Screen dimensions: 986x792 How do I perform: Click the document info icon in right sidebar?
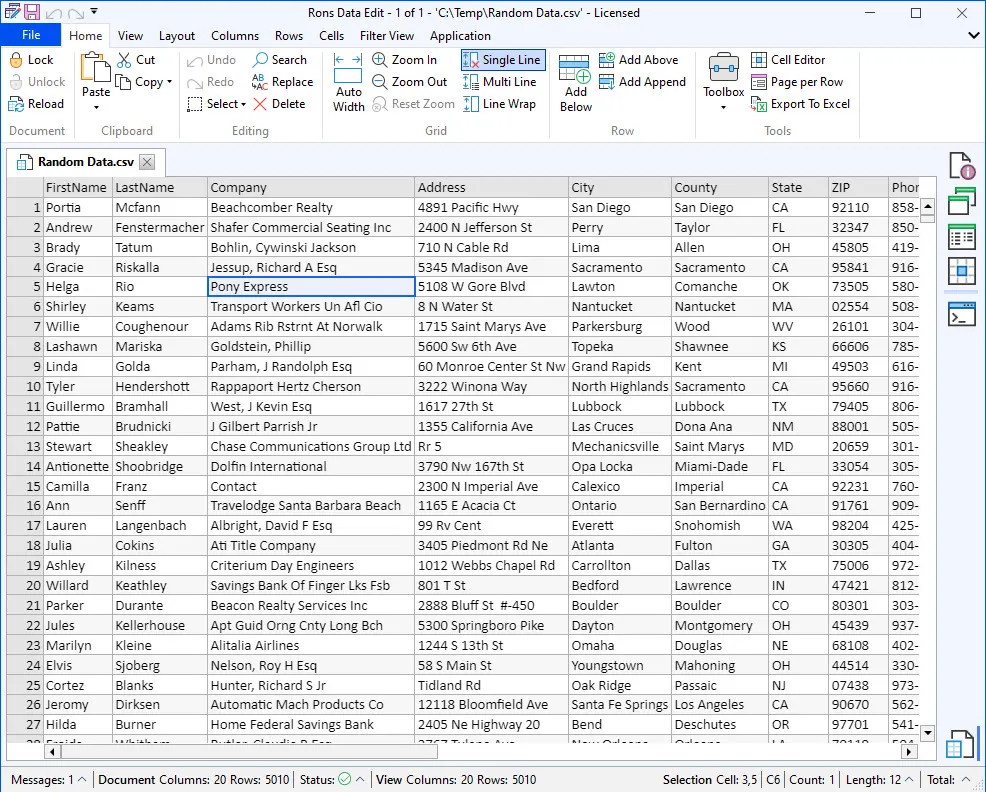pyautogui.click(x=961, y=164)
